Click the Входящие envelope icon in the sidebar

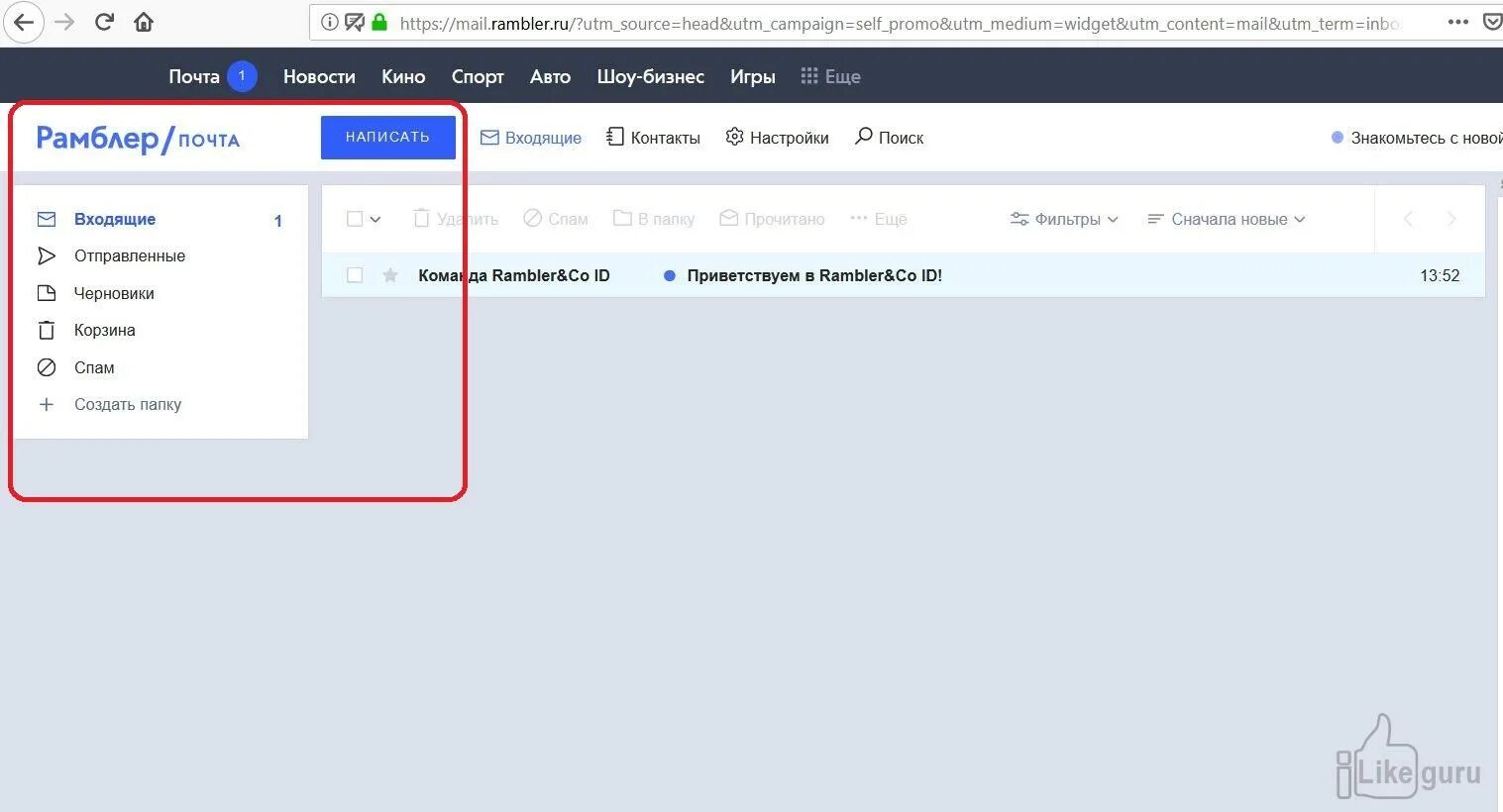point(47,219)
